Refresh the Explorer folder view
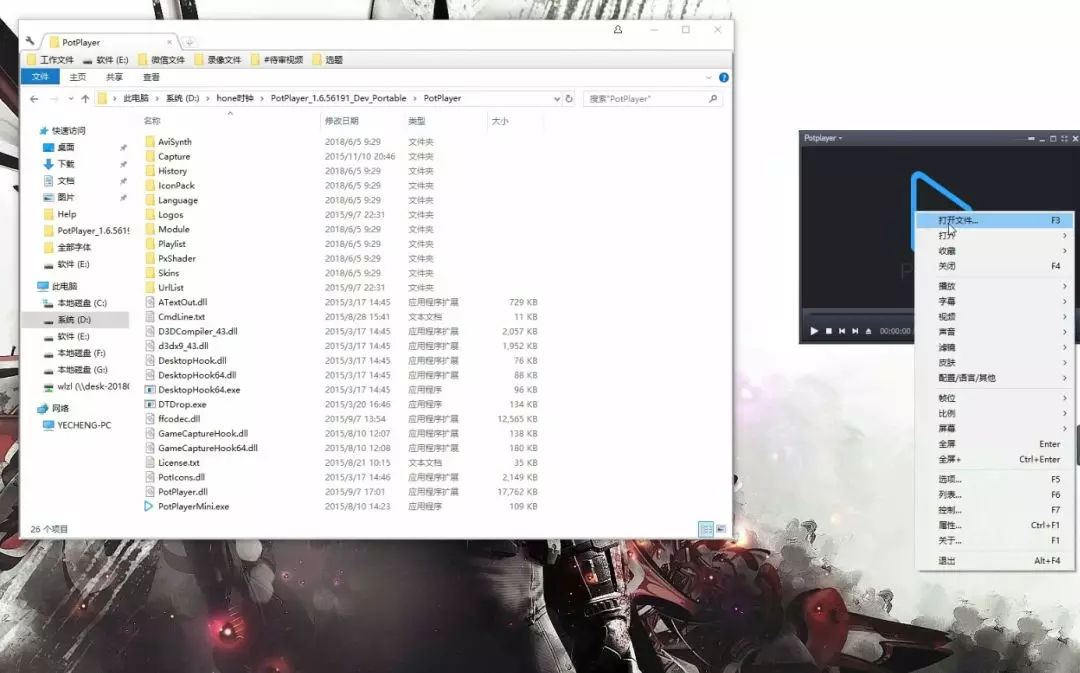 (569, 99)
